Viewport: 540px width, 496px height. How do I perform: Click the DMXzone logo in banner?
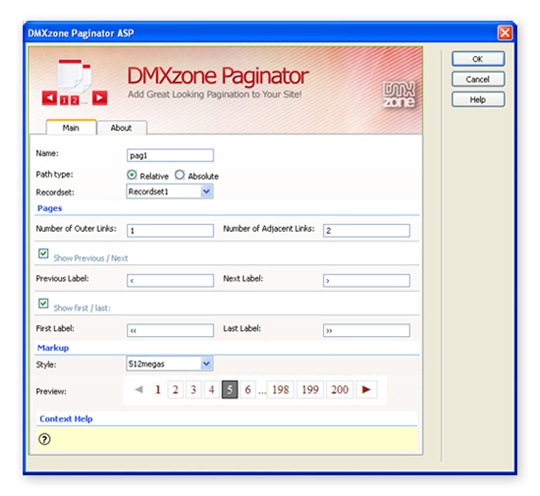[399, 95]
